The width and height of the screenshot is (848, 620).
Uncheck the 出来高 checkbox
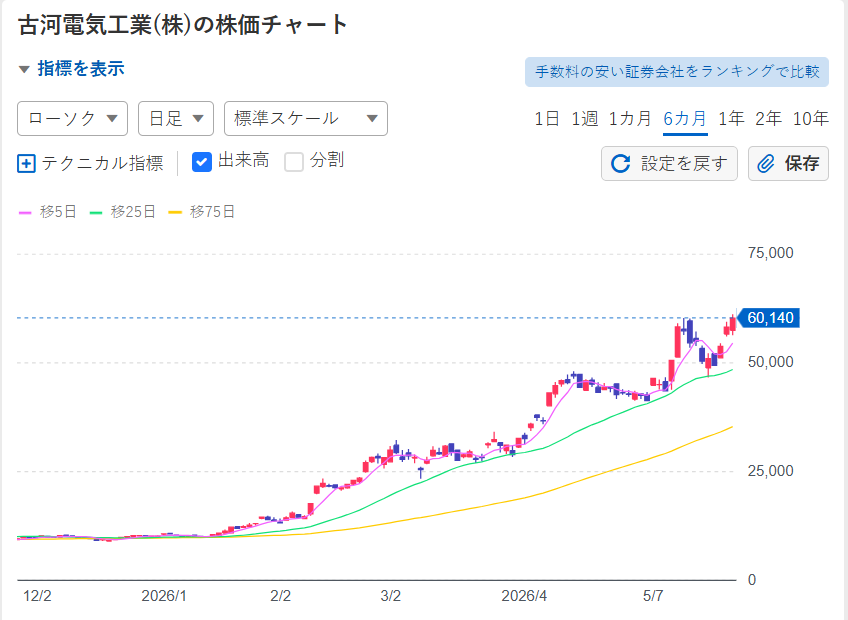pyautogui.click(x=202, y=162)
